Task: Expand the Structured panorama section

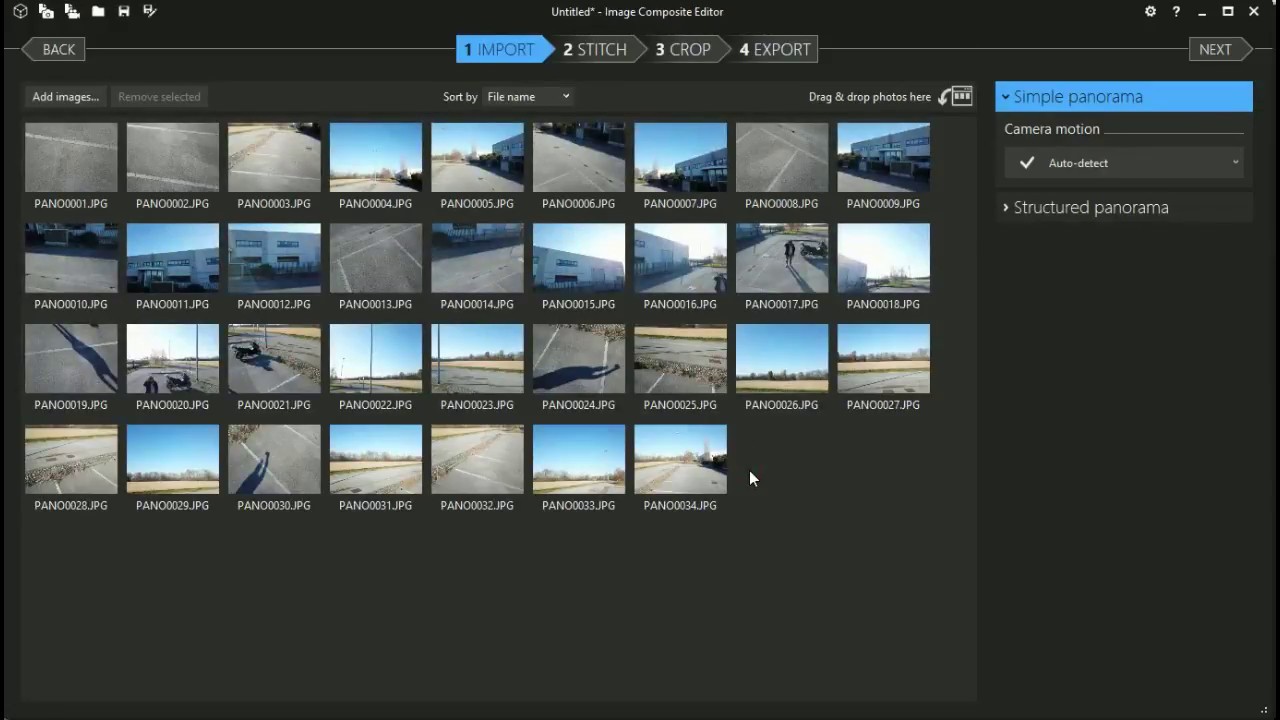Action: coord(1124,208)
